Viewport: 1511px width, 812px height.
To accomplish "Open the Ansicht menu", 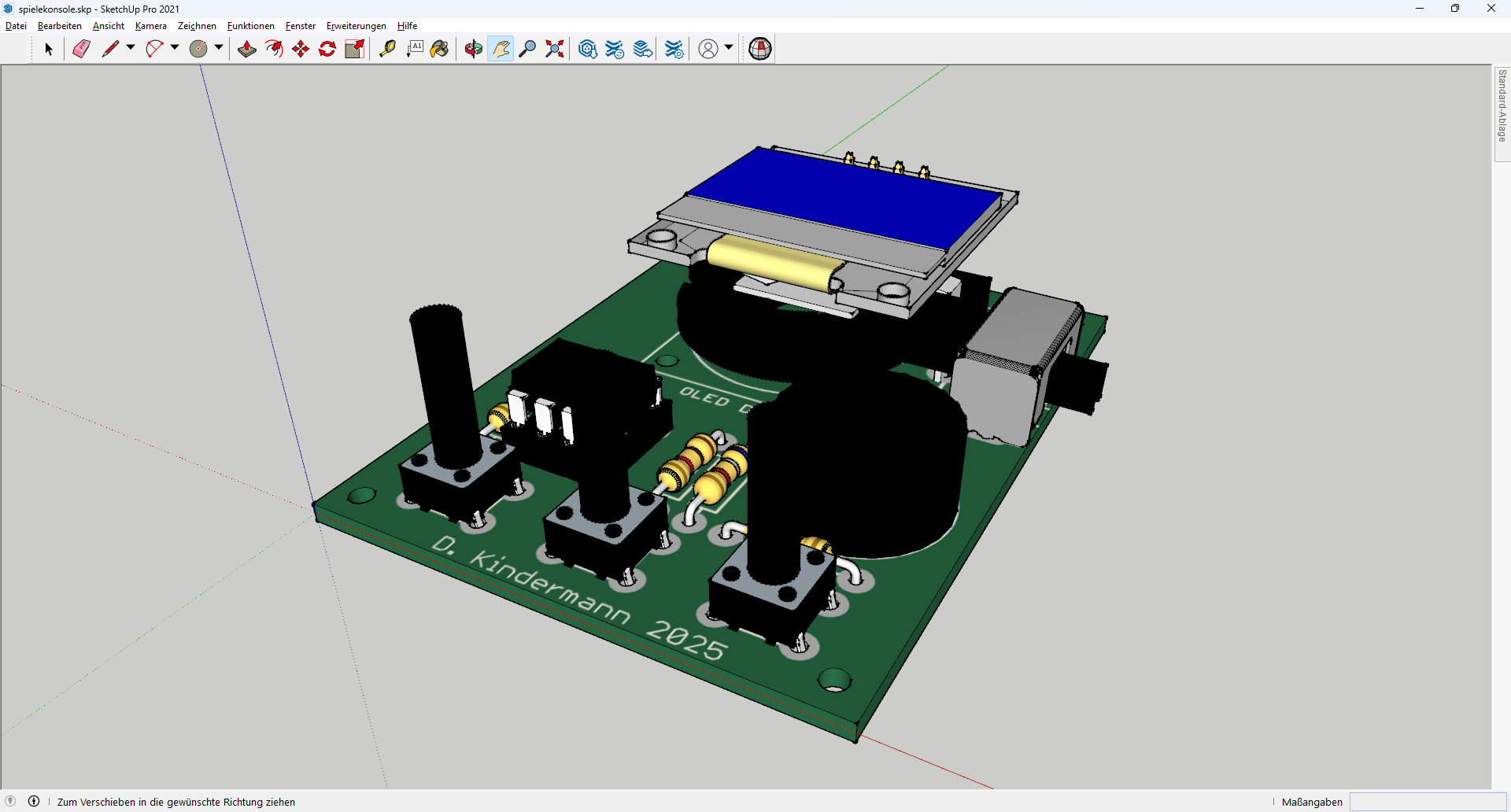I will tap(109, 26).
